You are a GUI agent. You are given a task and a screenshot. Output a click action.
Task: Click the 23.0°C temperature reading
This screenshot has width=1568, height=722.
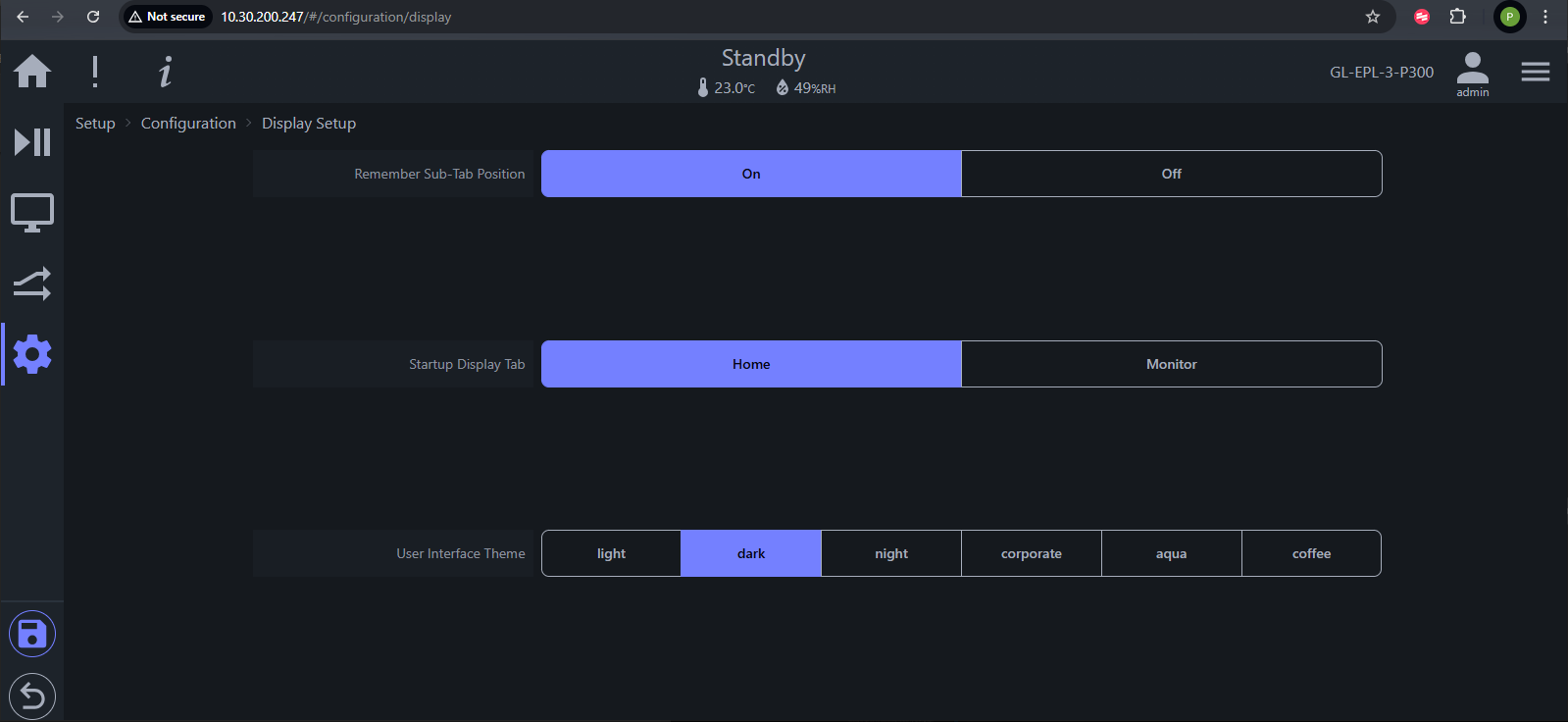734,87
